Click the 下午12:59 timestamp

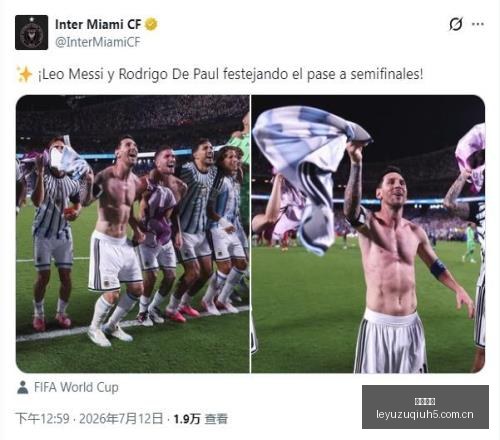(x=43, y=419)
